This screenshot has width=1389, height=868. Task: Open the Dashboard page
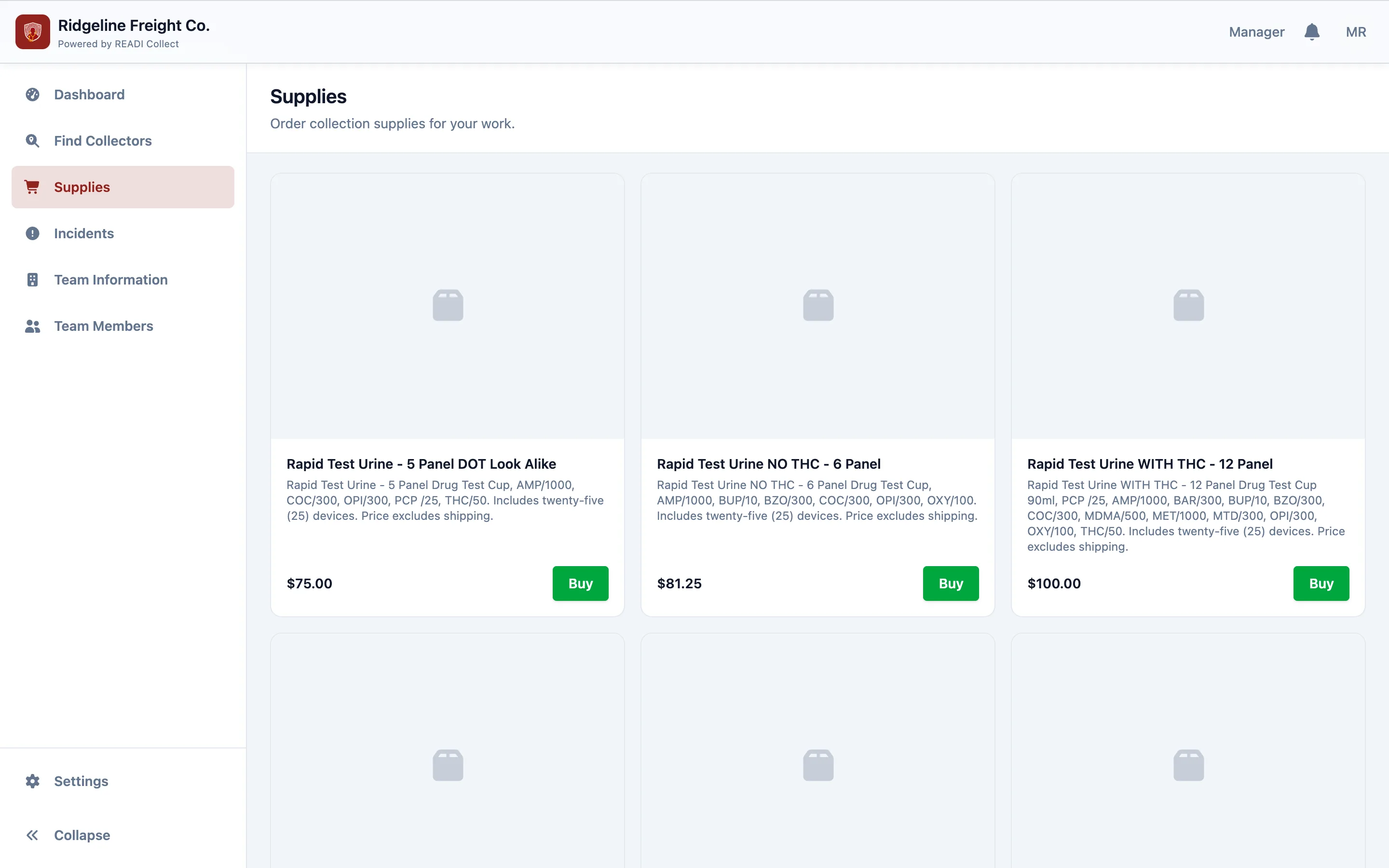coord(123,95)
